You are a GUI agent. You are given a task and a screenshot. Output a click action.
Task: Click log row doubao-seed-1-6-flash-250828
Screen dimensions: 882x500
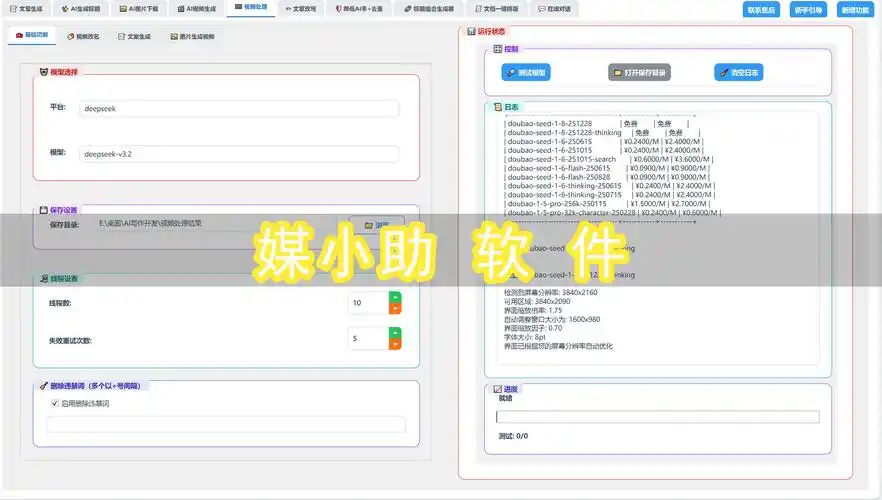606,177
